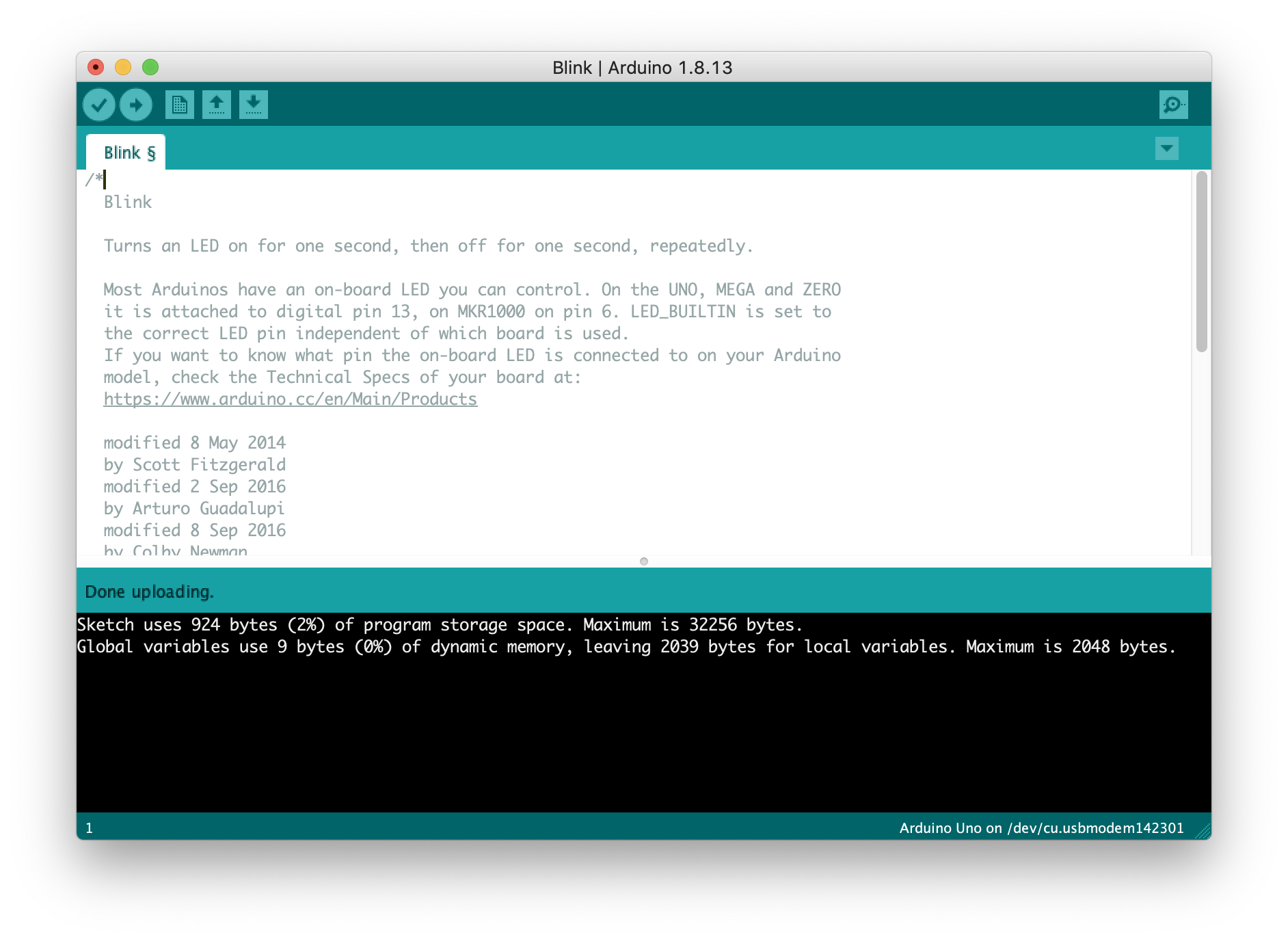Create a new sketch with the page icon
The height and width of the screenshot is (941, 1288).
coord(180,105)
